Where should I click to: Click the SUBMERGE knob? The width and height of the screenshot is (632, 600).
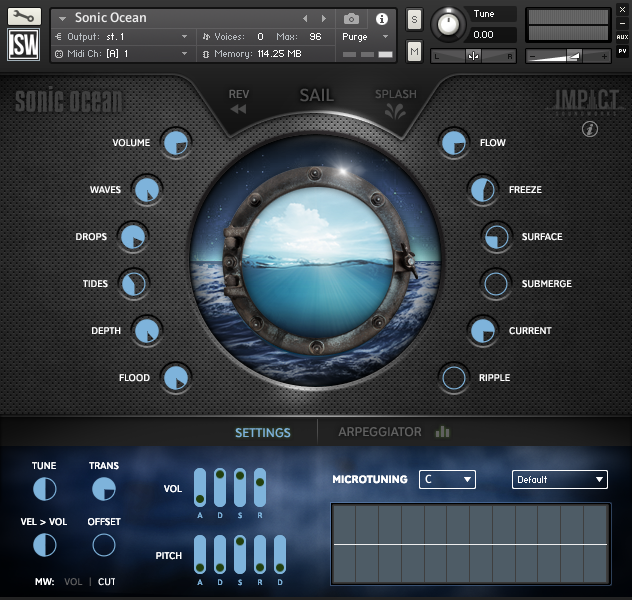point(496,284)
